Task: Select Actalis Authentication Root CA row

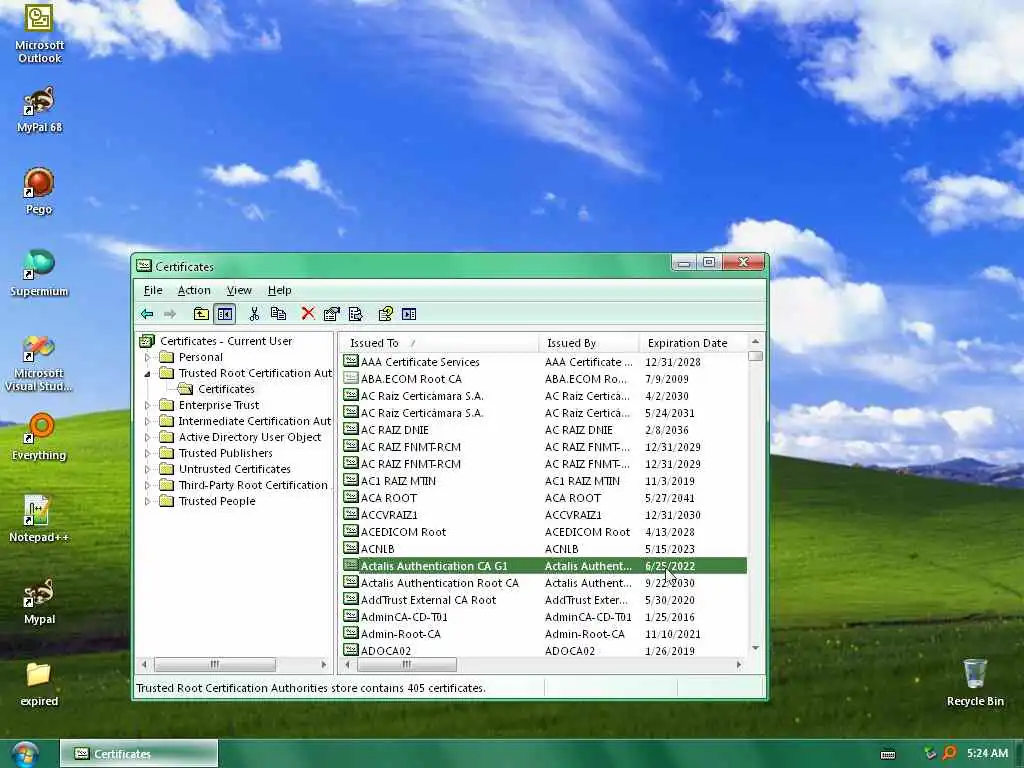Action: (x=544, y=583)
